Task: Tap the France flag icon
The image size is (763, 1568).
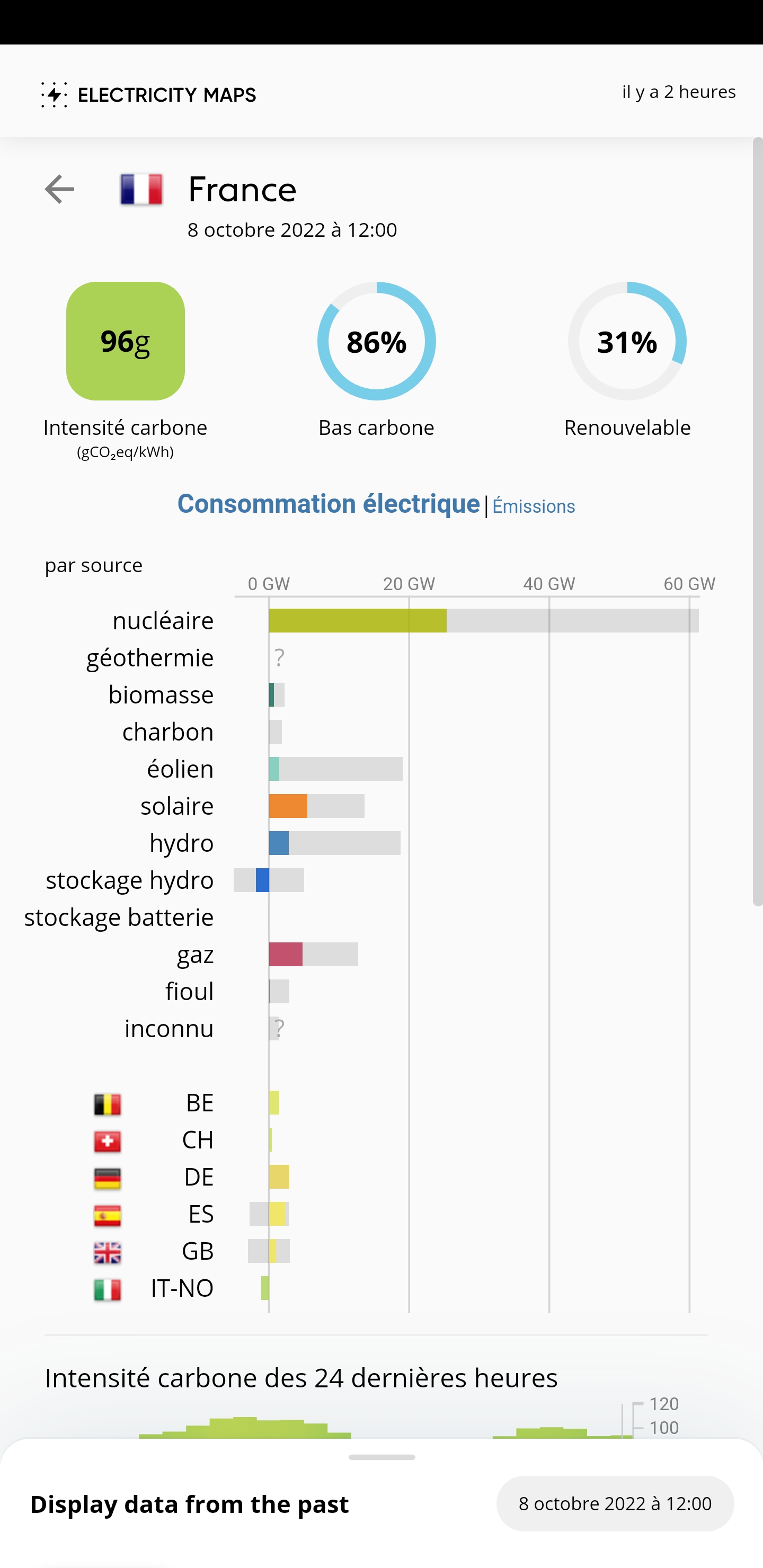Action: pos(141,189)
